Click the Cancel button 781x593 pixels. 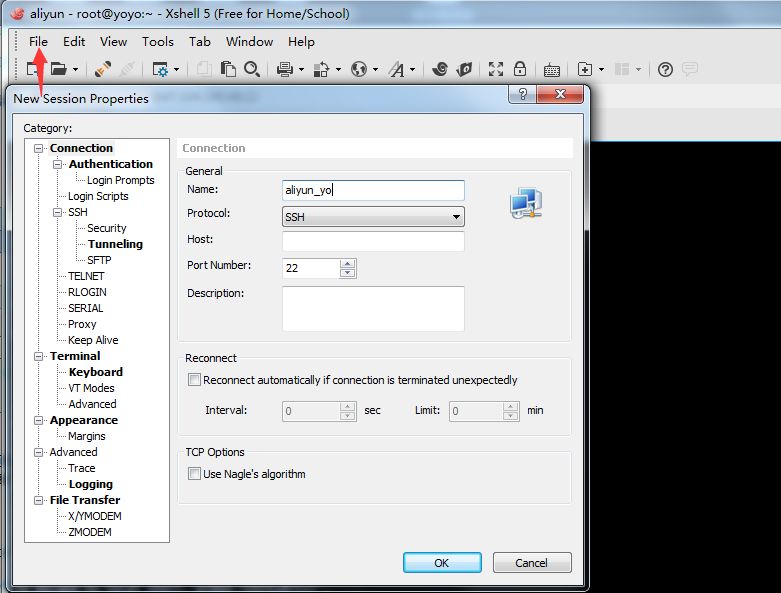tap(531, 563)
